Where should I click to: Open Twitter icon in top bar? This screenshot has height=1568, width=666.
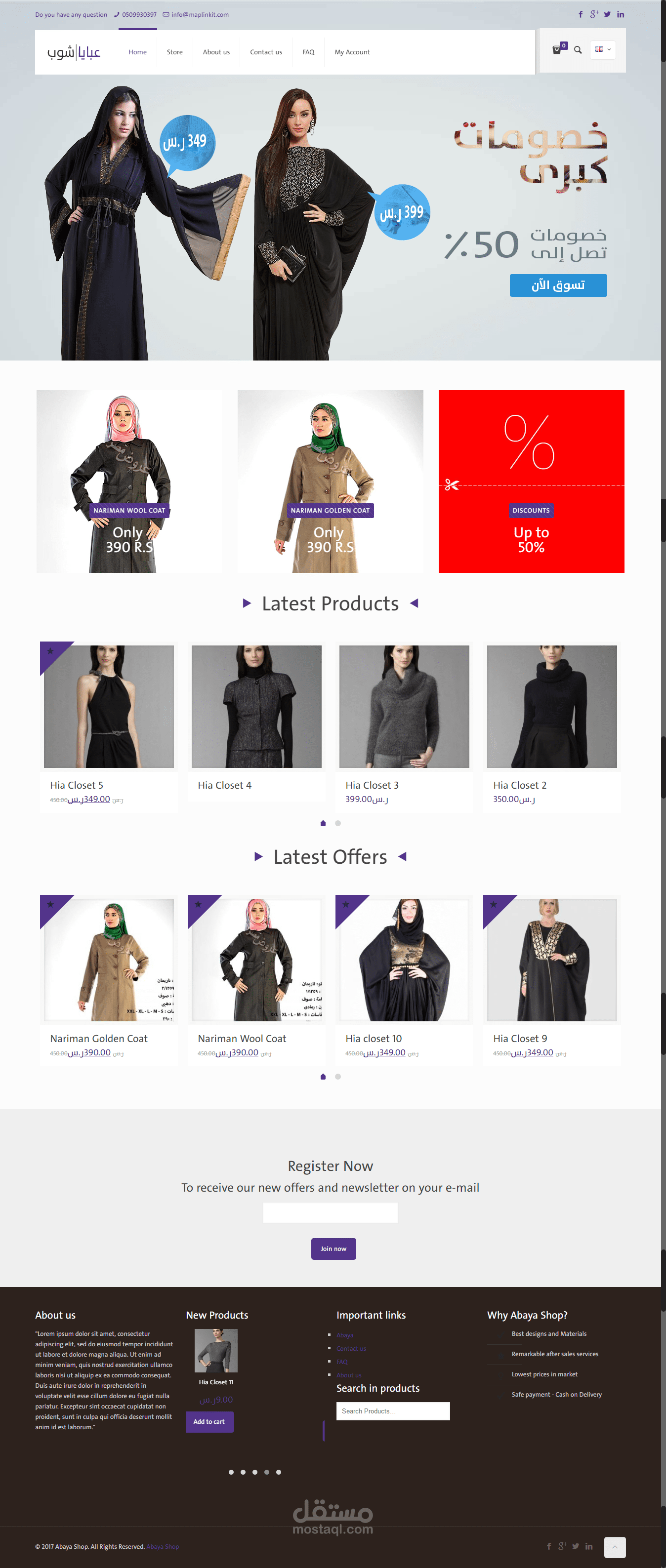(607, 15)
